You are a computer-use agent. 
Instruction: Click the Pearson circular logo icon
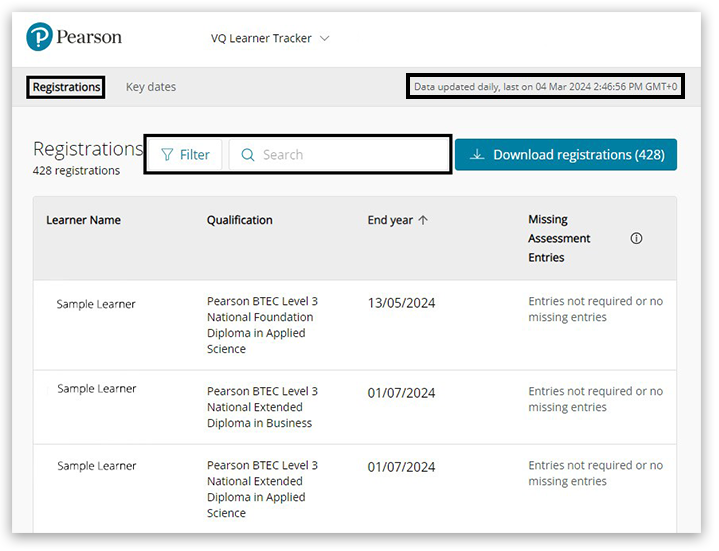(x=39, y=37)
